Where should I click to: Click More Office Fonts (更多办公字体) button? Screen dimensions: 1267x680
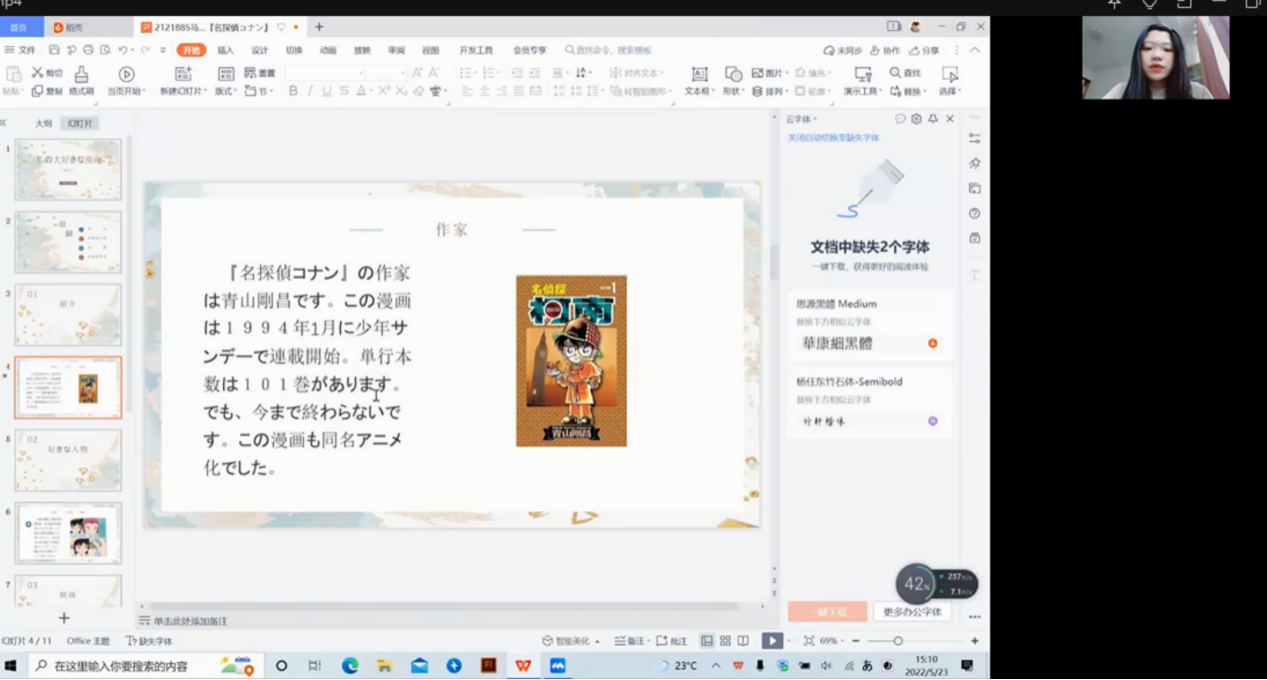(912, 612)
